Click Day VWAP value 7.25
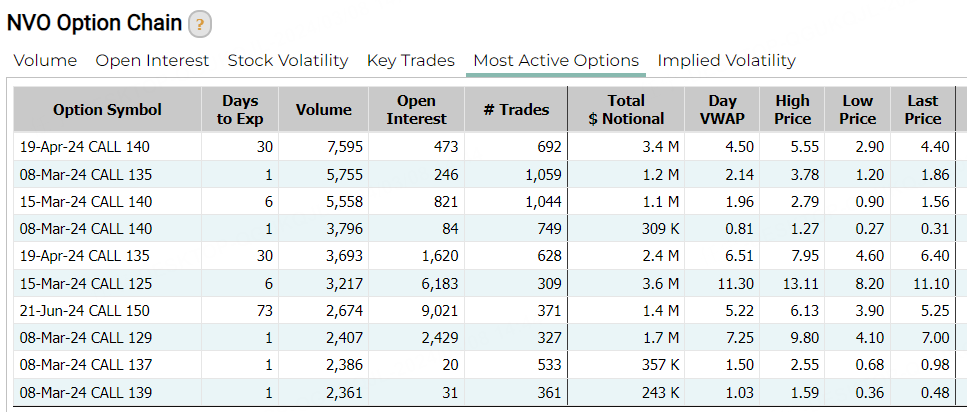 pos(740,338)
